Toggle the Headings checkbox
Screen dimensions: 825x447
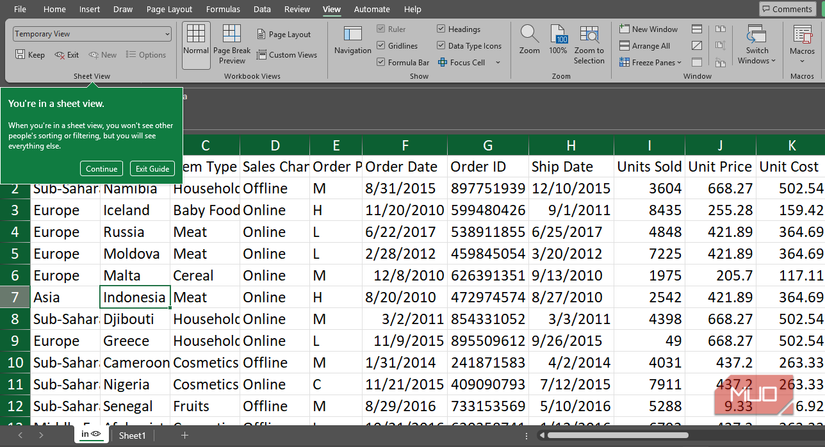(441, 29)
